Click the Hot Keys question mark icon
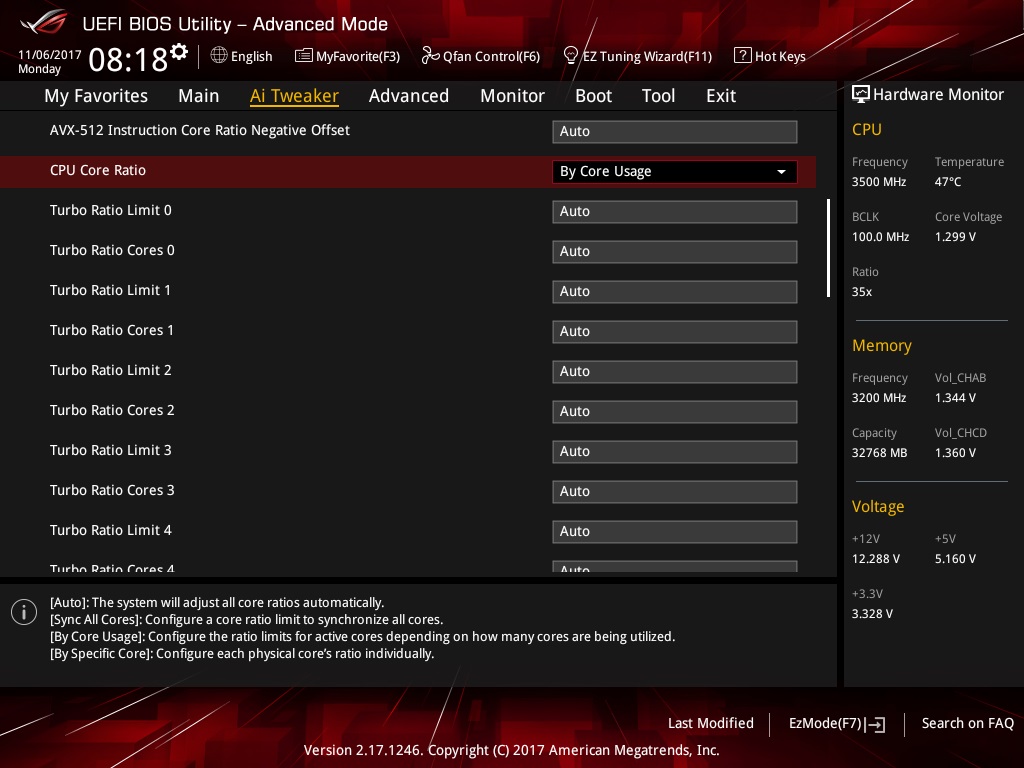This screenshot has height=768, width=1024. click(x=743, y=56)
